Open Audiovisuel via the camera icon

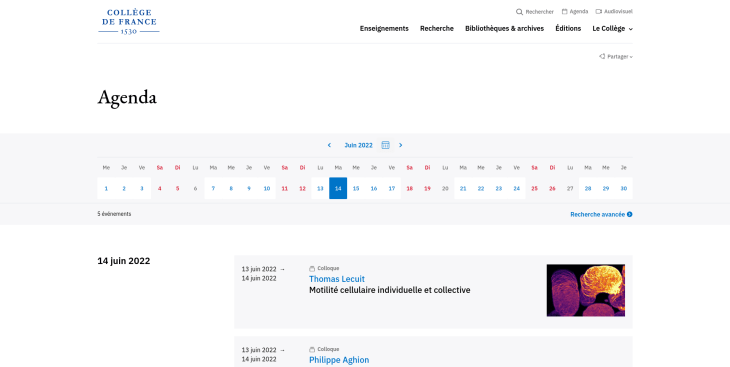point(599,12)
